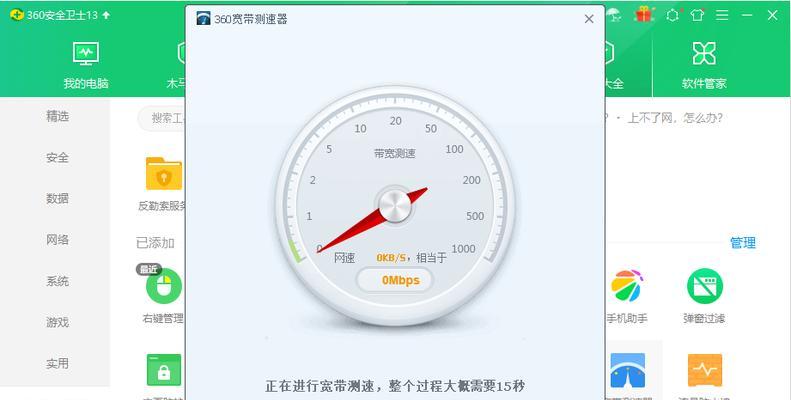The width and height of the screenshot is (791, 400).
Task: Click the 带宽测速 label on the gauge
Action: pyautogui.click(x=394, y=153)
